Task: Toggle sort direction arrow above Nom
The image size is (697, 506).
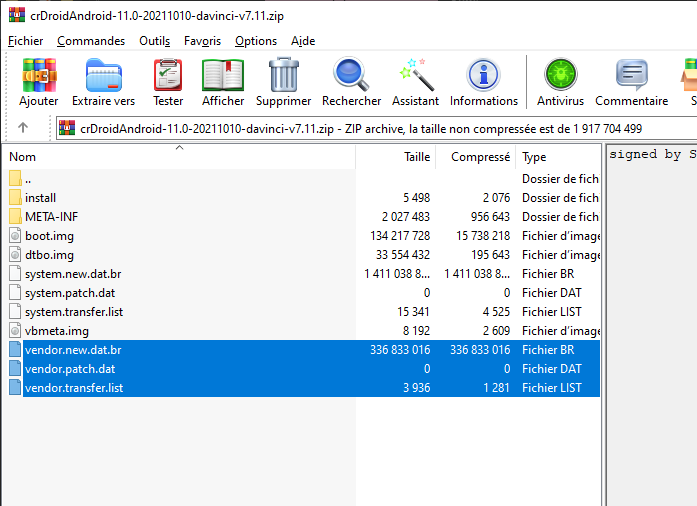Action: [x=180, y=148]
